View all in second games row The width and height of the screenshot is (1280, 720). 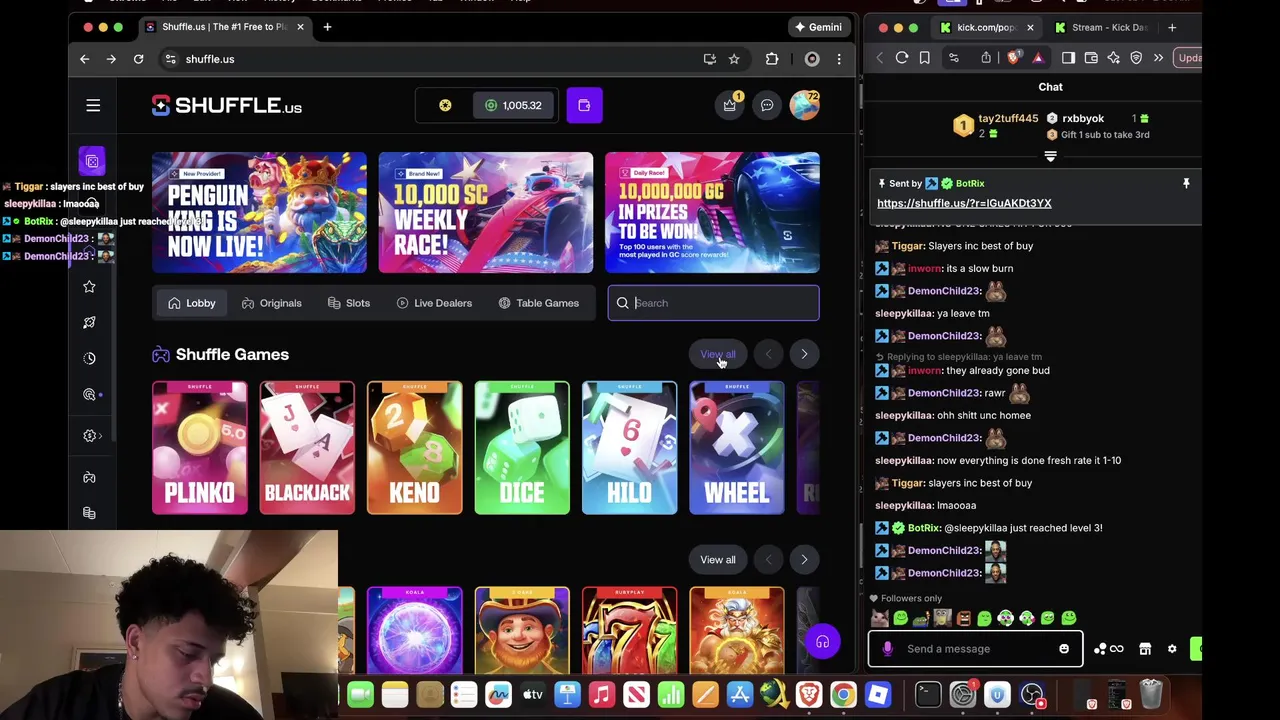[718, 560]
